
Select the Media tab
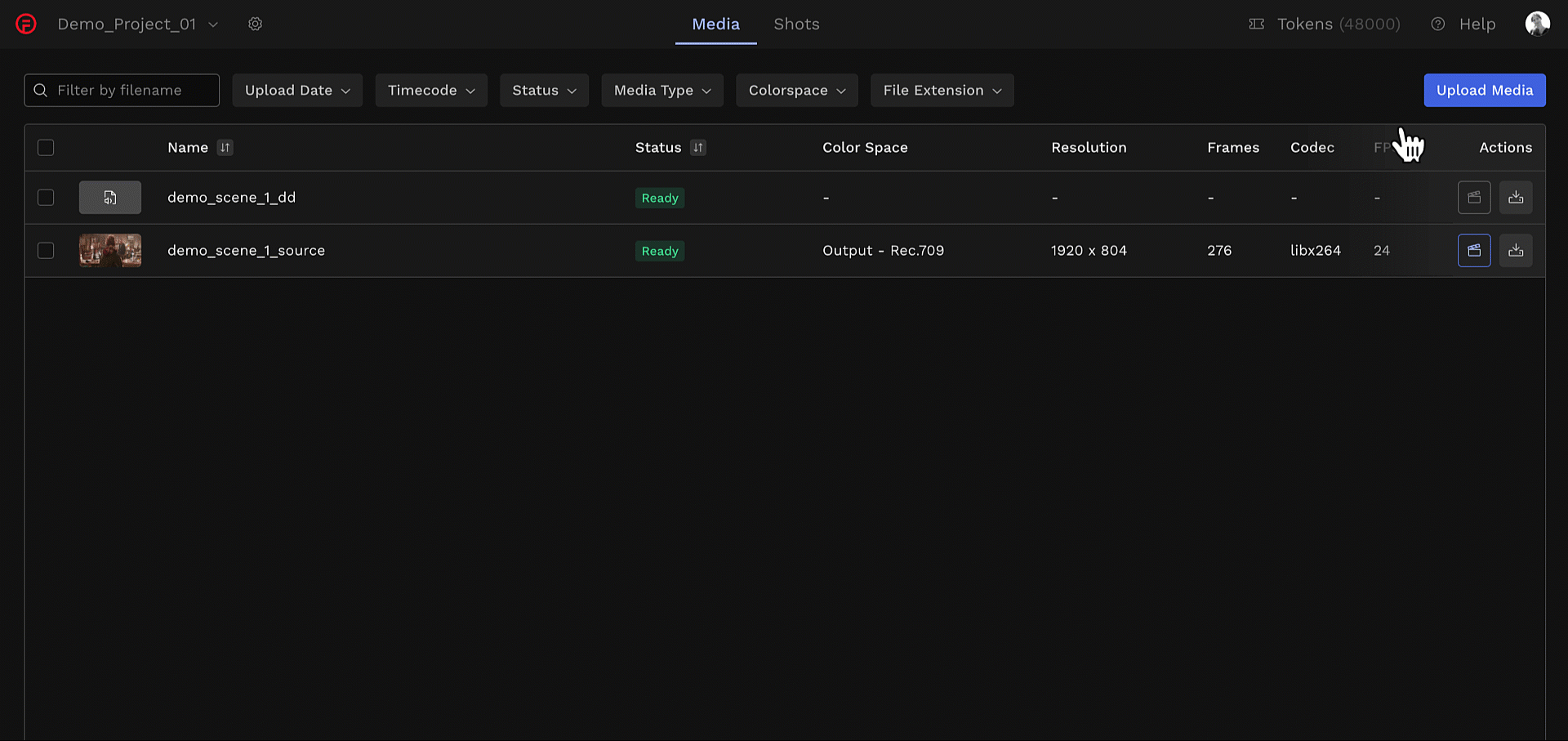pos(715,24)
